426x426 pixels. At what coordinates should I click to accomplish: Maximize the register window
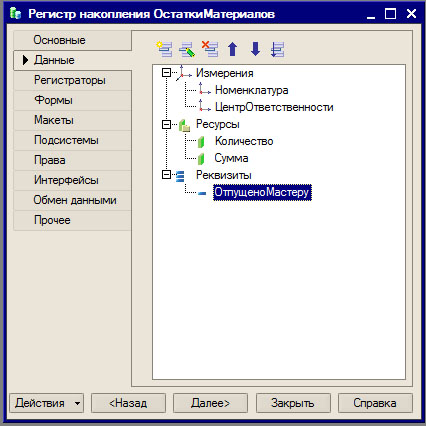pos(390,14)
